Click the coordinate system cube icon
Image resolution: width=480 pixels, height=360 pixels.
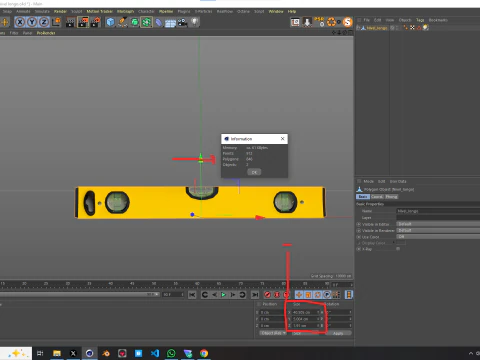click(56, 22)
